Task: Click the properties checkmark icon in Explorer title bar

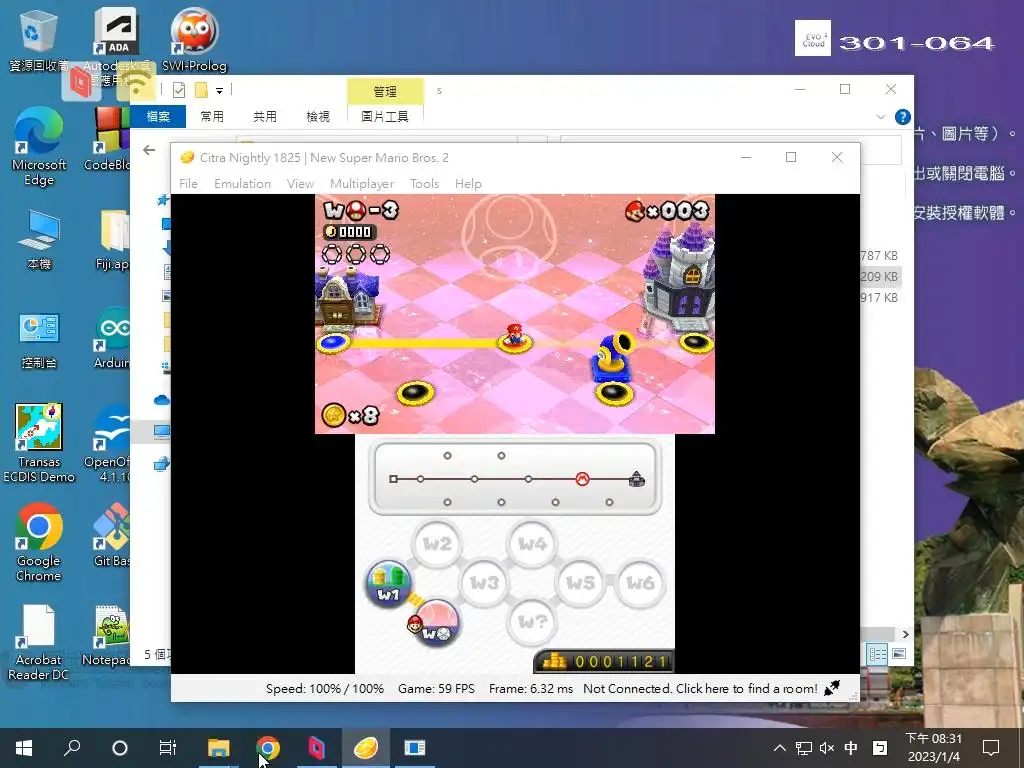Action: click(179, 90)
